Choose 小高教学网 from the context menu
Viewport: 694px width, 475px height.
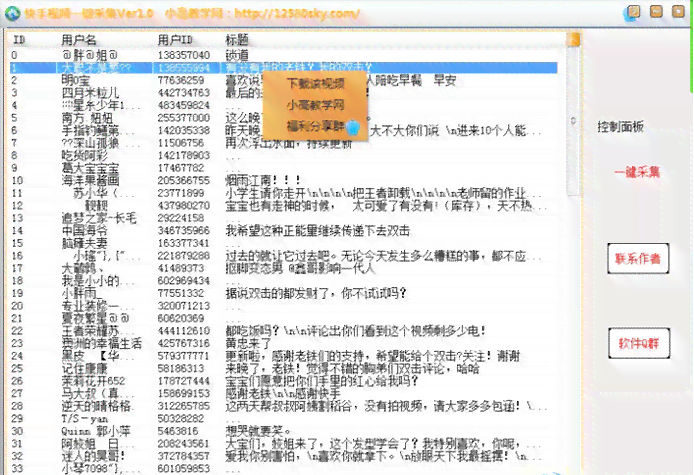coord(316,105)
